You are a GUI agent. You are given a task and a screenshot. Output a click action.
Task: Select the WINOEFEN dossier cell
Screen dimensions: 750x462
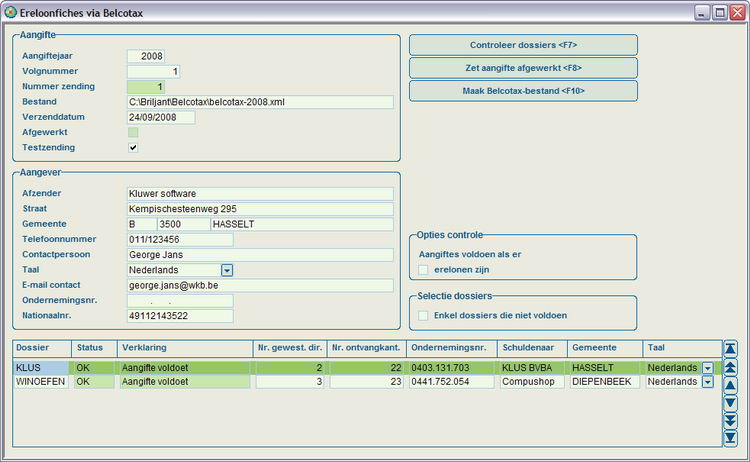click(x=41, y=382)
